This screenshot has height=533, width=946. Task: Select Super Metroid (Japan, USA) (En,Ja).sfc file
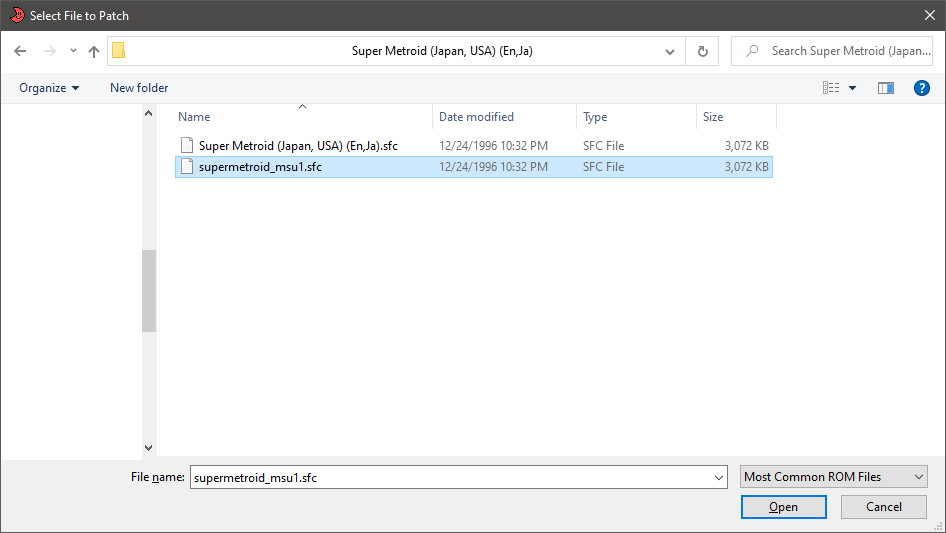[x=298, y=146]
